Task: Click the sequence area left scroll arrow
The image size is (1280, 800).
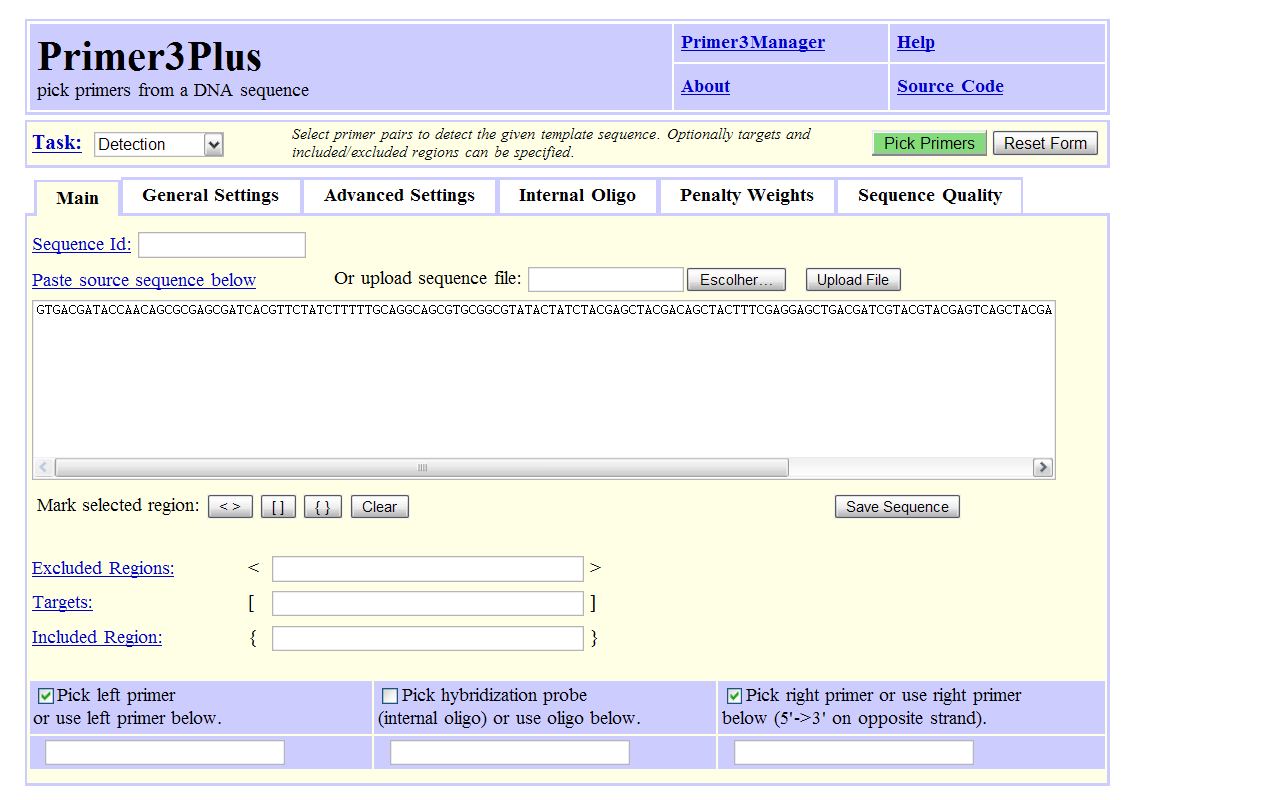Action: tap(44, 467)
